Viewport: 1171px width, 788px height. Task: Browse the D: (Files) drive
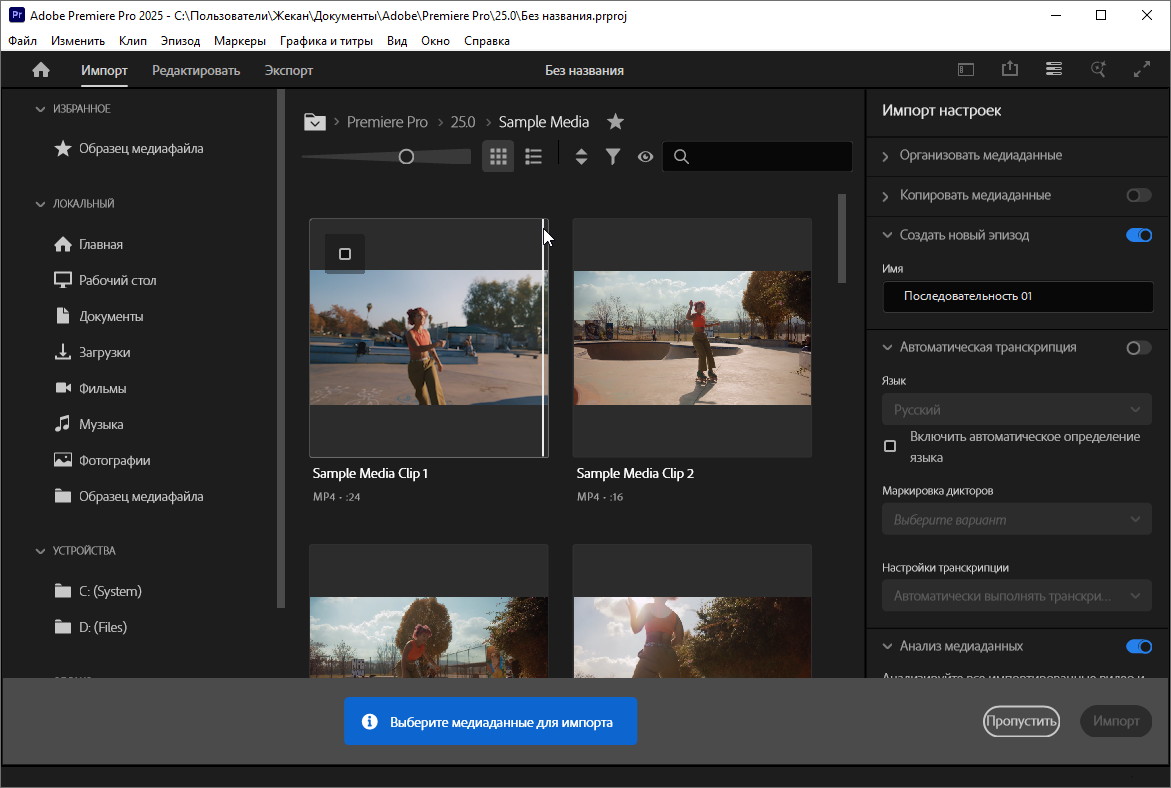[x=90, y=627]
